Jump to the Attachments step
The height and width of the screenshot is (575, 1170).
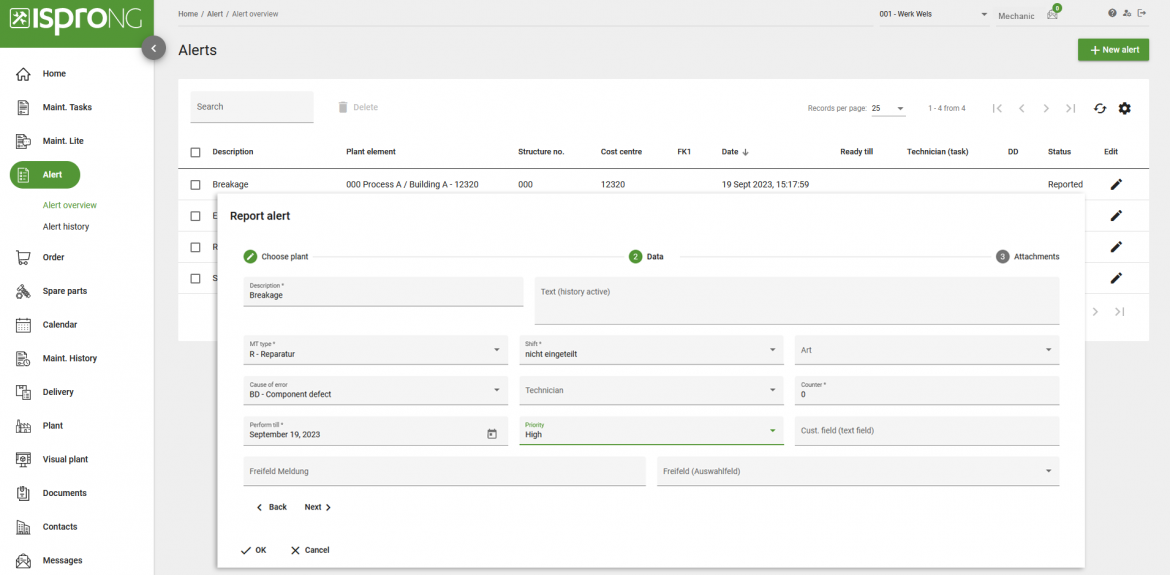tap(1028, 257)
